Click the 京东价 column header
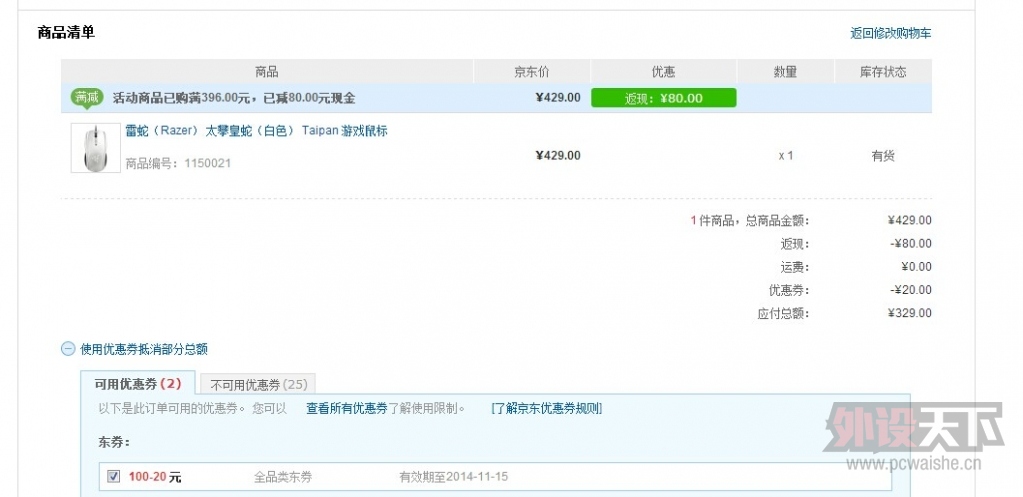Screen dimensions: 1023x497 532,72
